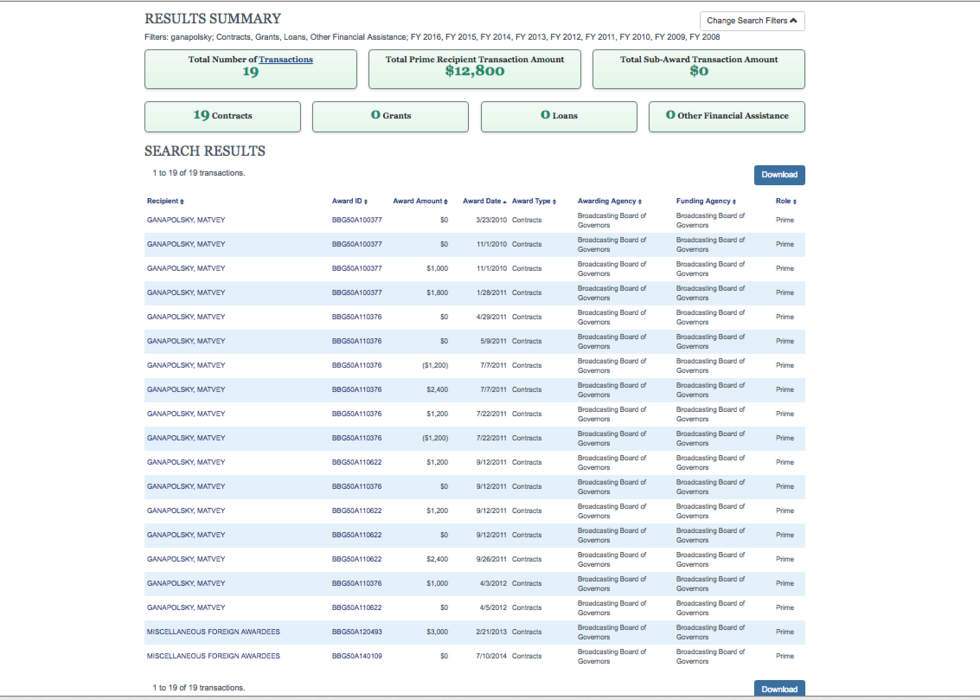The height and width of the screenshot is (700, 980).
Task: Click the Transactions link in summary box
Action: coord(286,60)
